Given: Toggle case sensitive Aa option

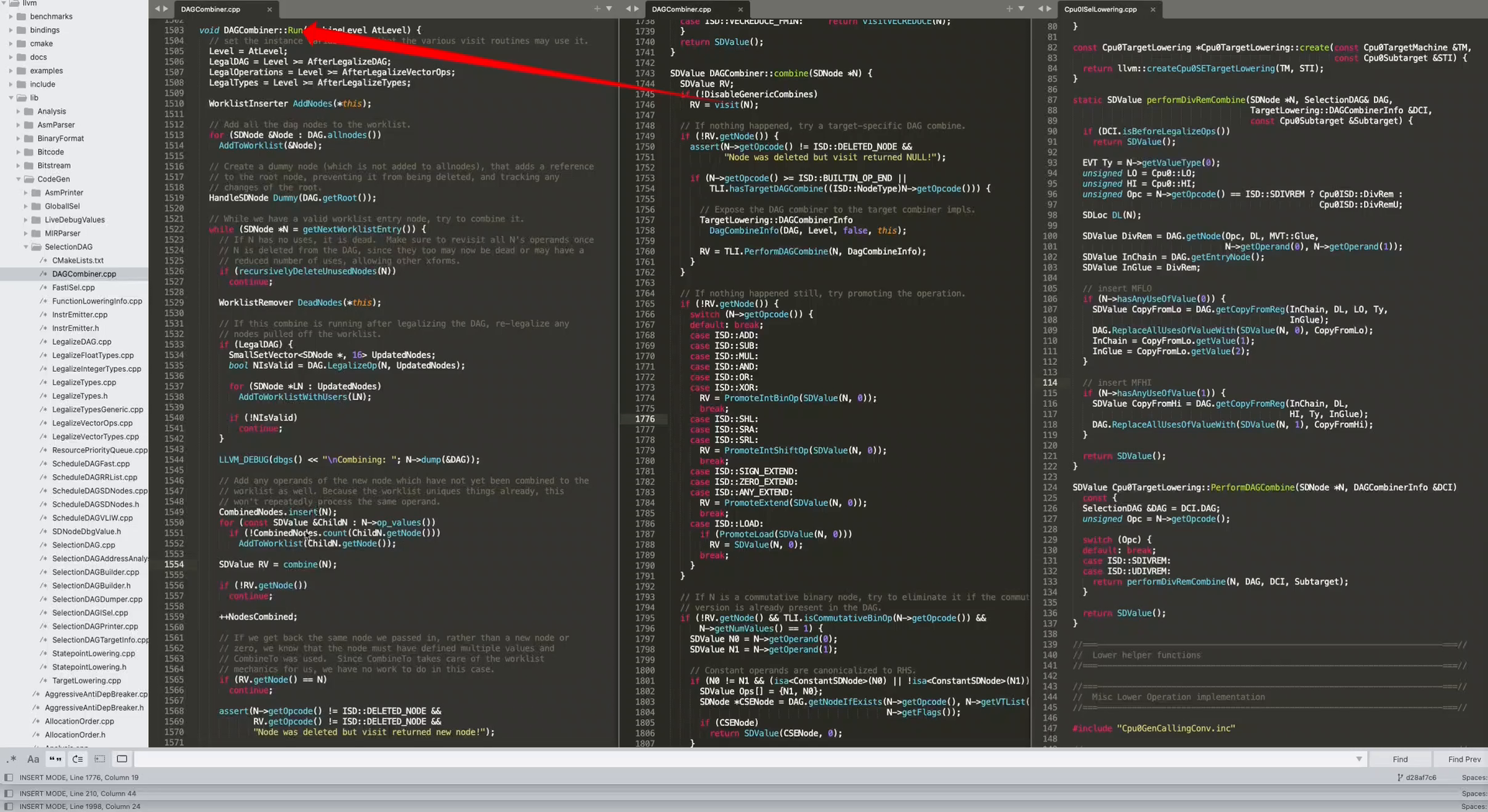Looking at the screenshot, I should pyautogui.click(x=33, y=759).
